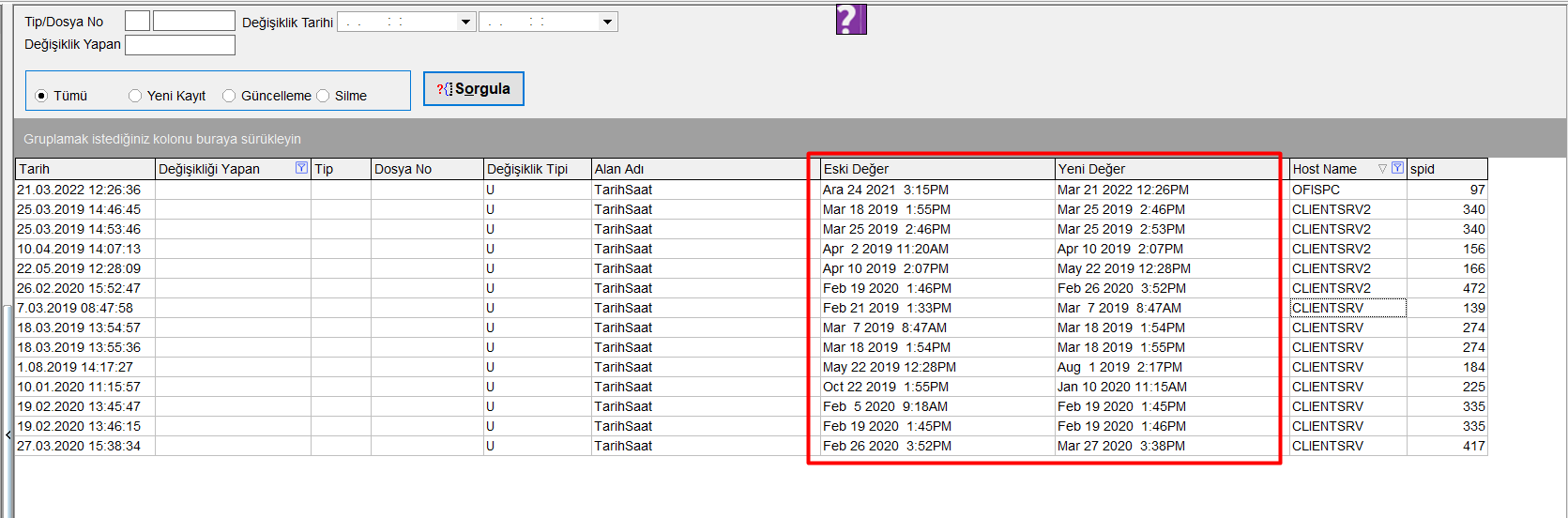Click Yeni Değer cell 'Mar 27 2020 3:38PM'
This screenshot has height=518, width=1568.
click(1172, 446)
